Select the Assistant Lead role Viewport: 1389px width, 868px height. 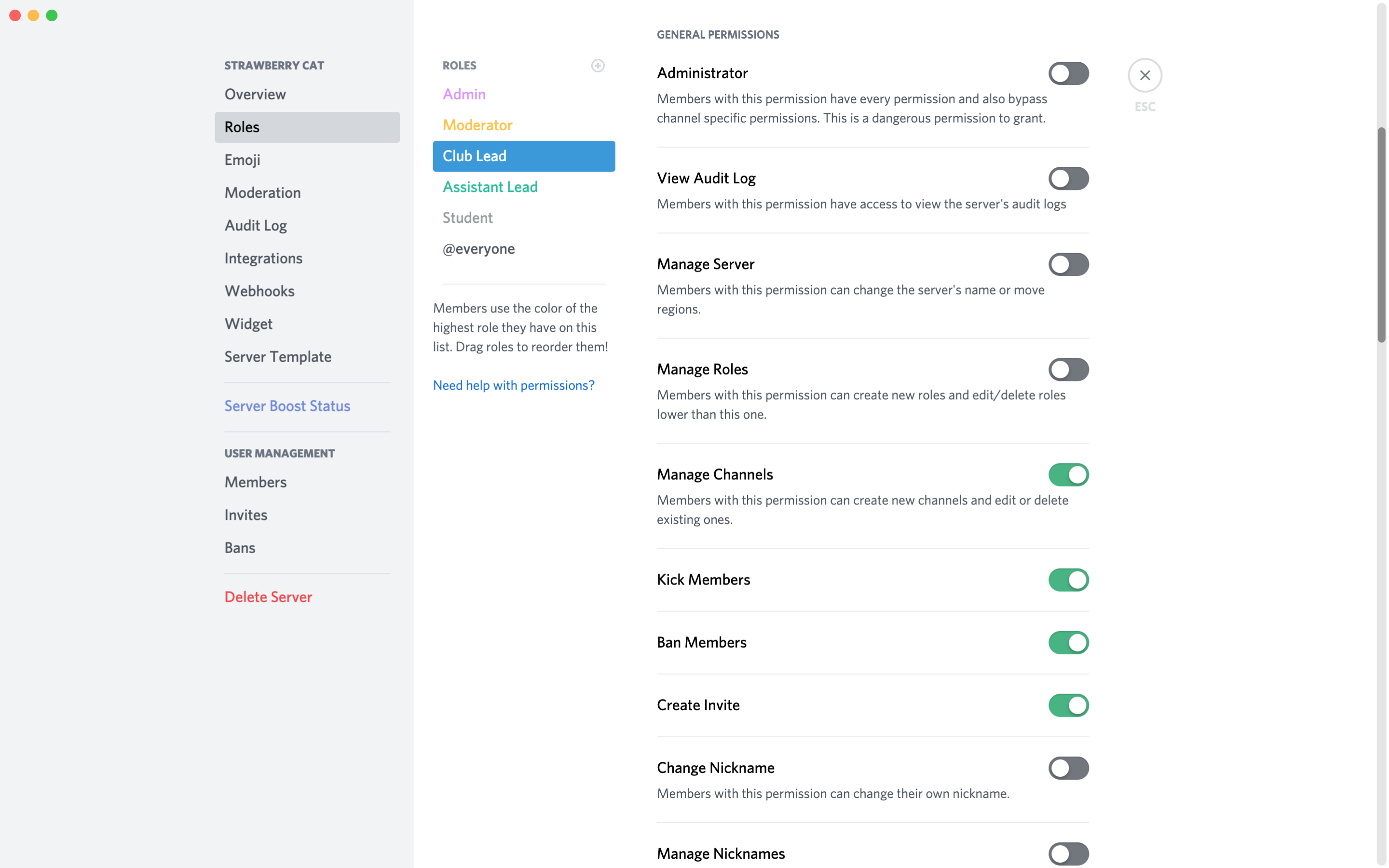pos(490,187)
